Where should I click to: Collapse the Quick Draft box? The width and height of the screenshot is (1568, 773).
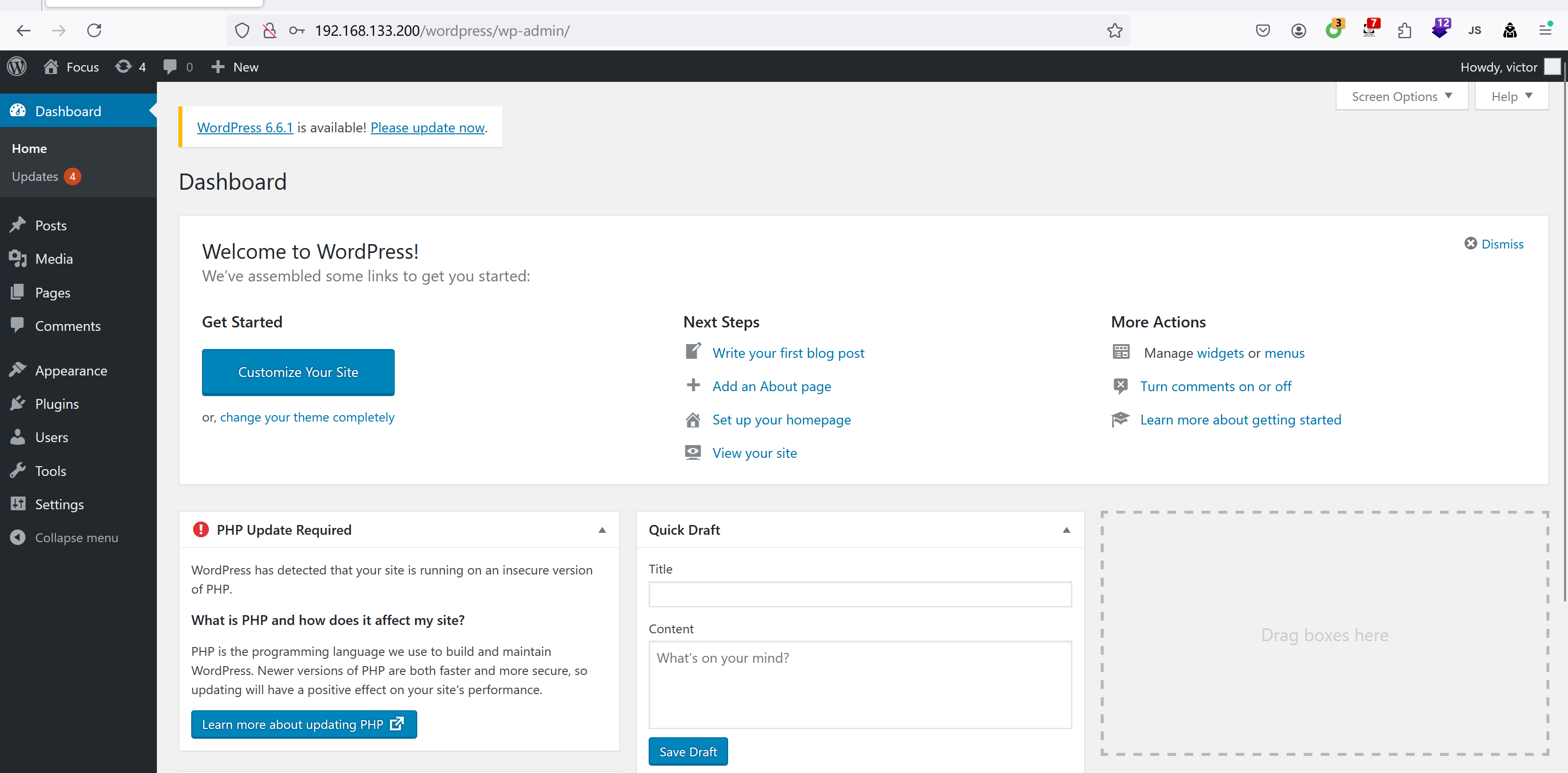[x=1066, y=529]
